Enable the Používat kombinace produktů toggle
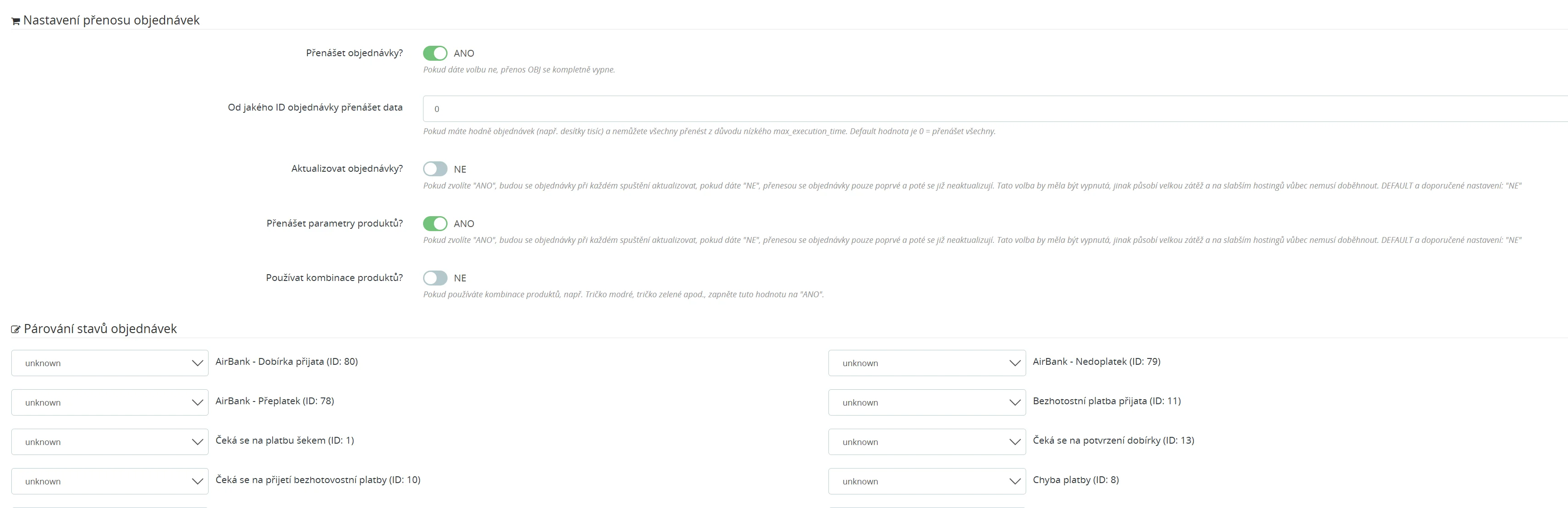 click(x=435, y=278)
